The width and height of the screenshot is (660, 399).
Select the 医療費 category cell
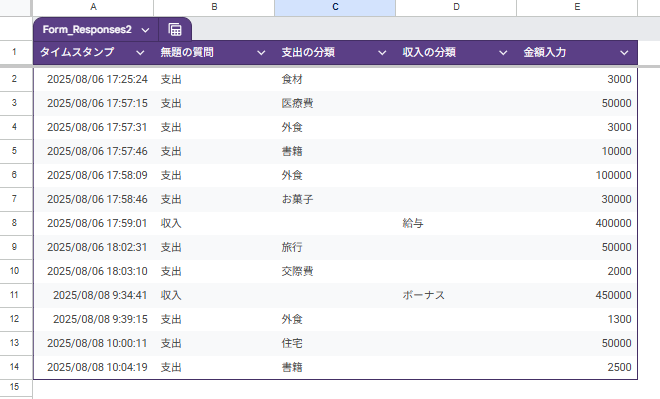335,103
